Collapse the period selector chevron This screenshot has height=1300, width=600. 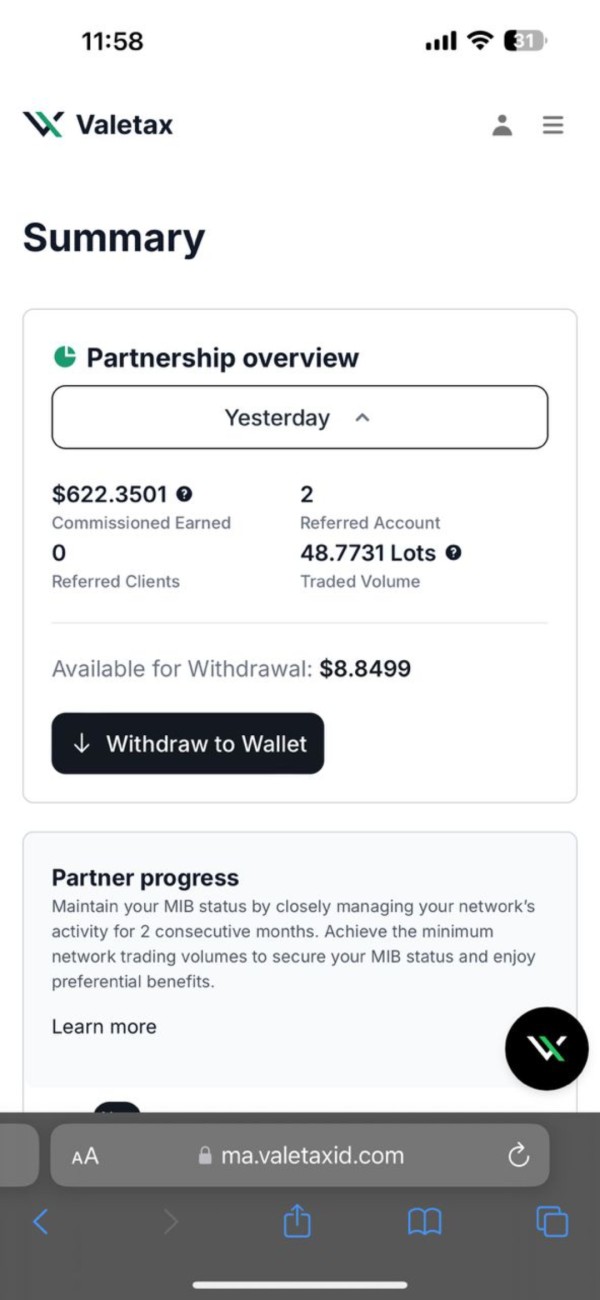click(363, 418)
